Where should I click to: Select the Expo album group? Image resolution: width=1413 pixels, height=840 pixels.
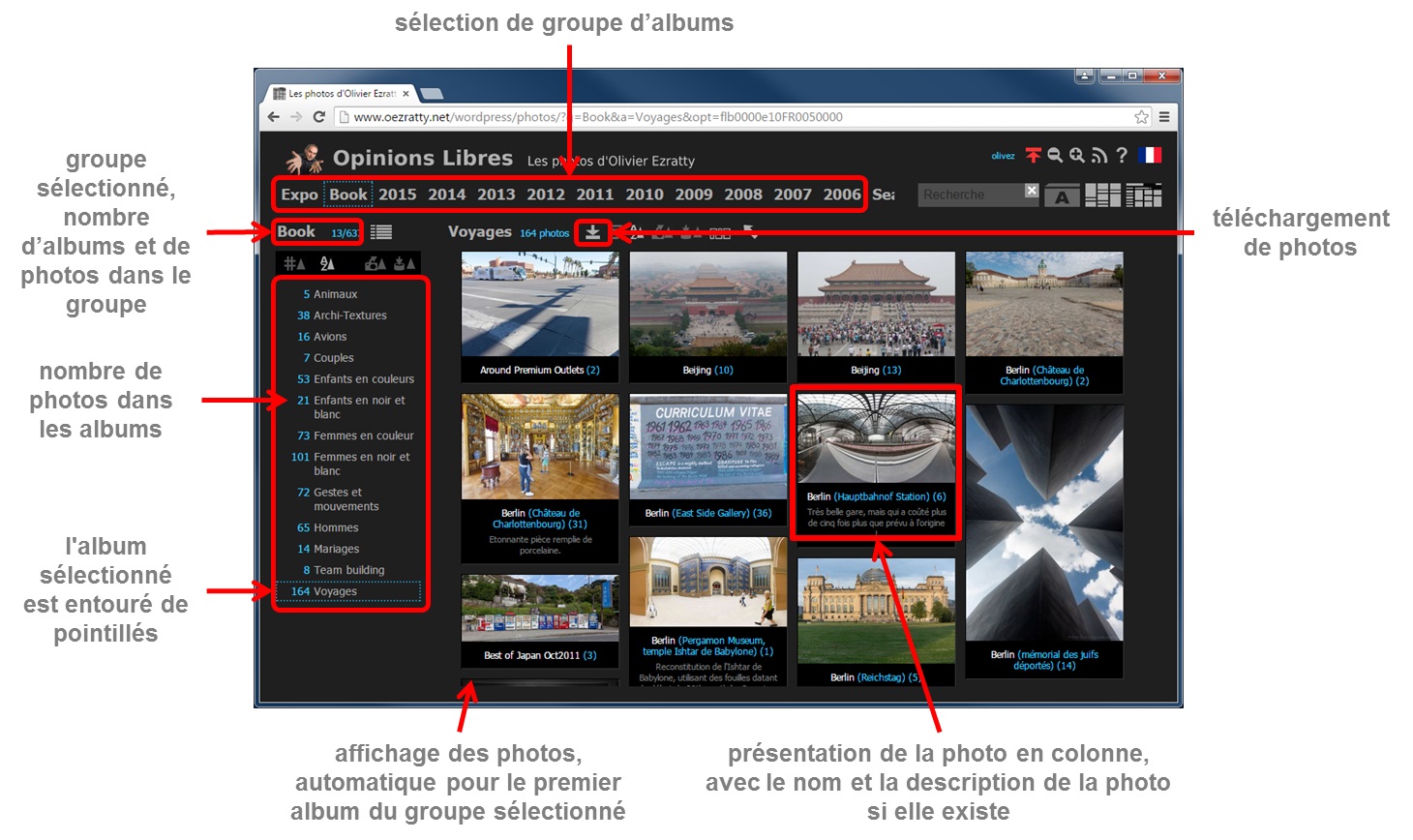[299, 195]
